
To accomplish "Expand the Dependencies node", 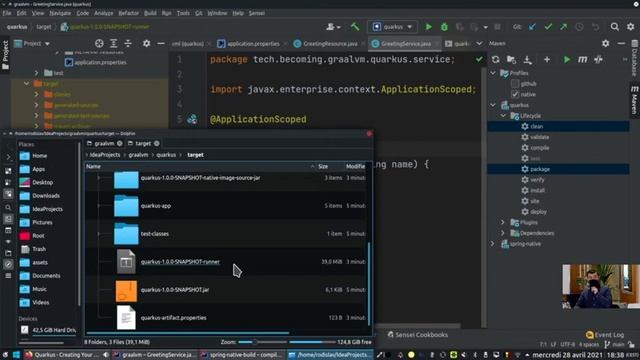I will pyautogui.click(x=503, y=233).
